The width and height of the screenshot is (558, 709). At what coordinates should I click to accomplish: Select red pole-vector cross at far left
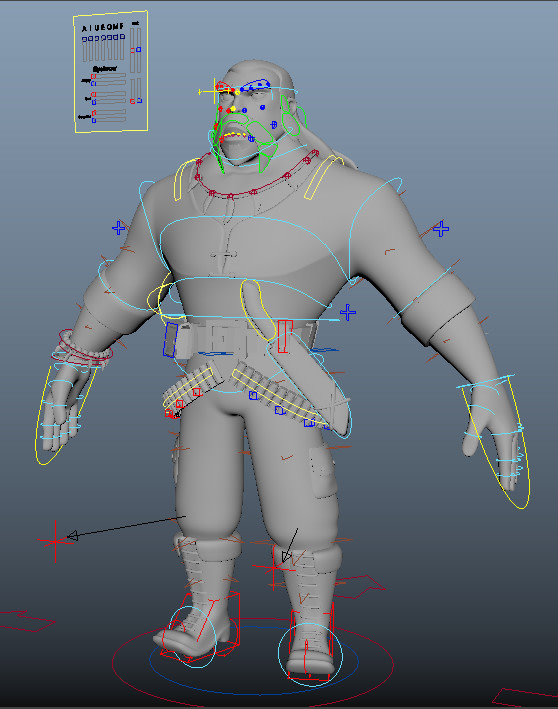(55, 541)
